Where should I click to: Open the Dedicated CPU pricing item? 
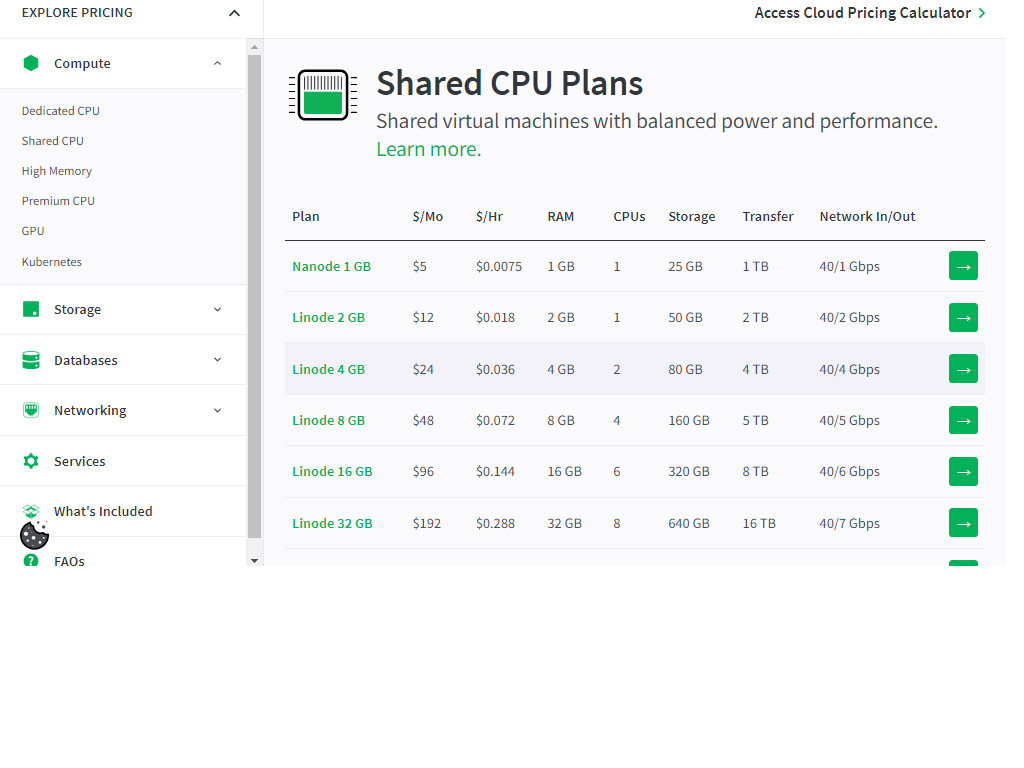click(61, 111)
